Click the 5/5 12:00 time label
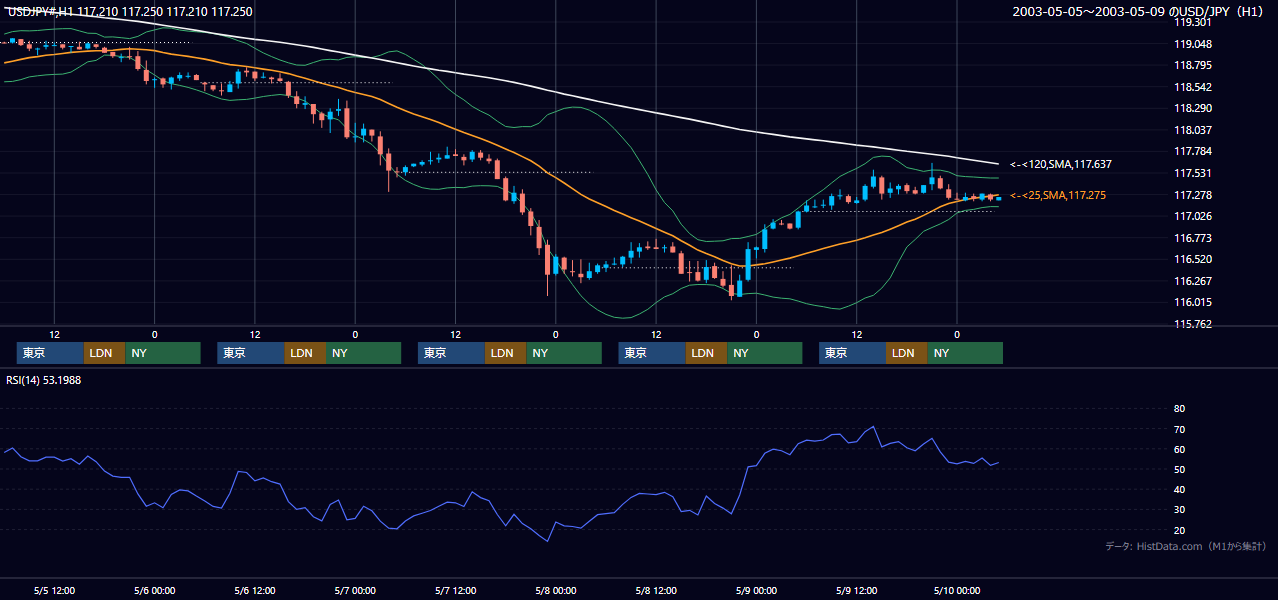 (54, 590)
